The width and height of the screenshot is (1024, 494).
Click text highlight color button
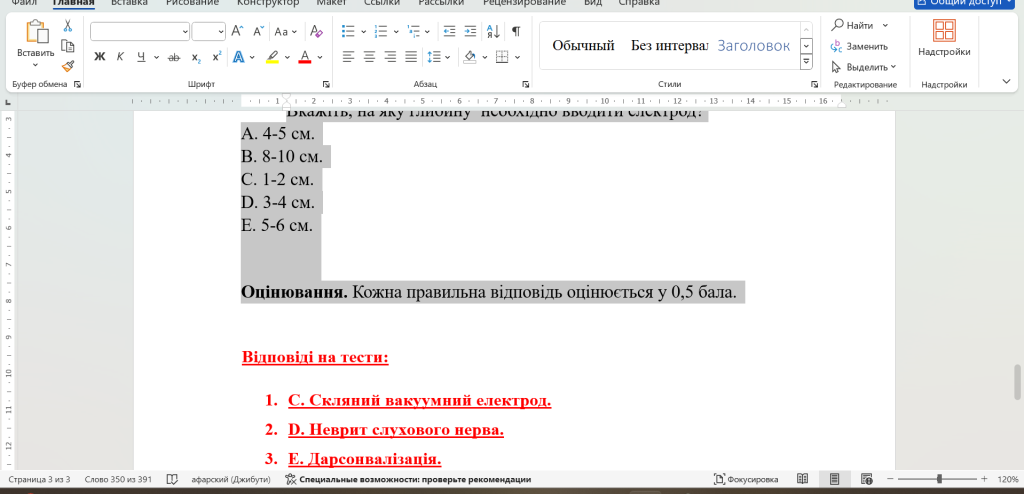(x=273, y=57)
